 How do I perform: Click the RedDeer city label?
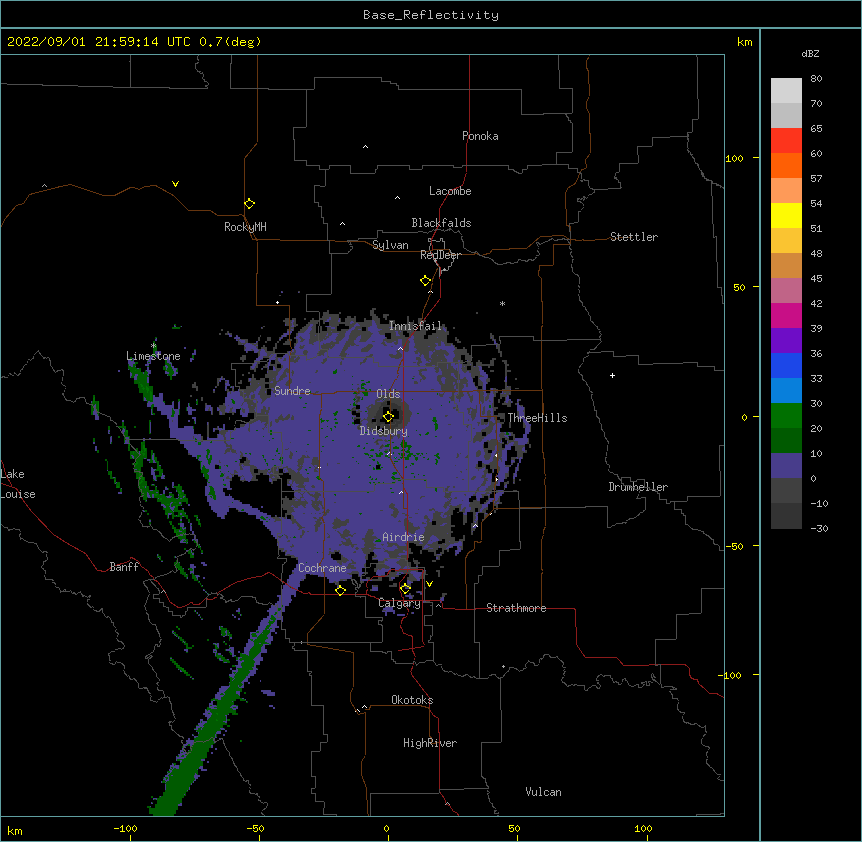440,255
